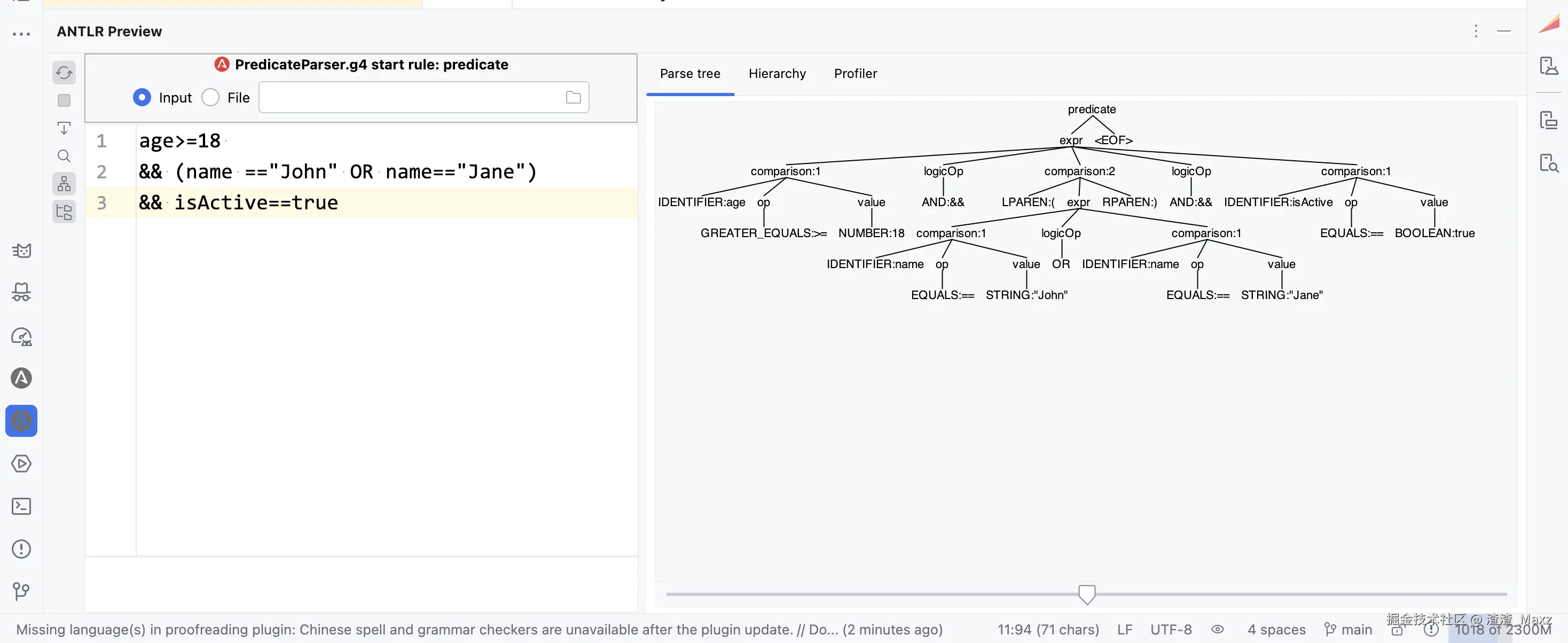Select the Input radio button
Image resolution: width=1568 pixels, height=643 pixels.
pos(142,97)
